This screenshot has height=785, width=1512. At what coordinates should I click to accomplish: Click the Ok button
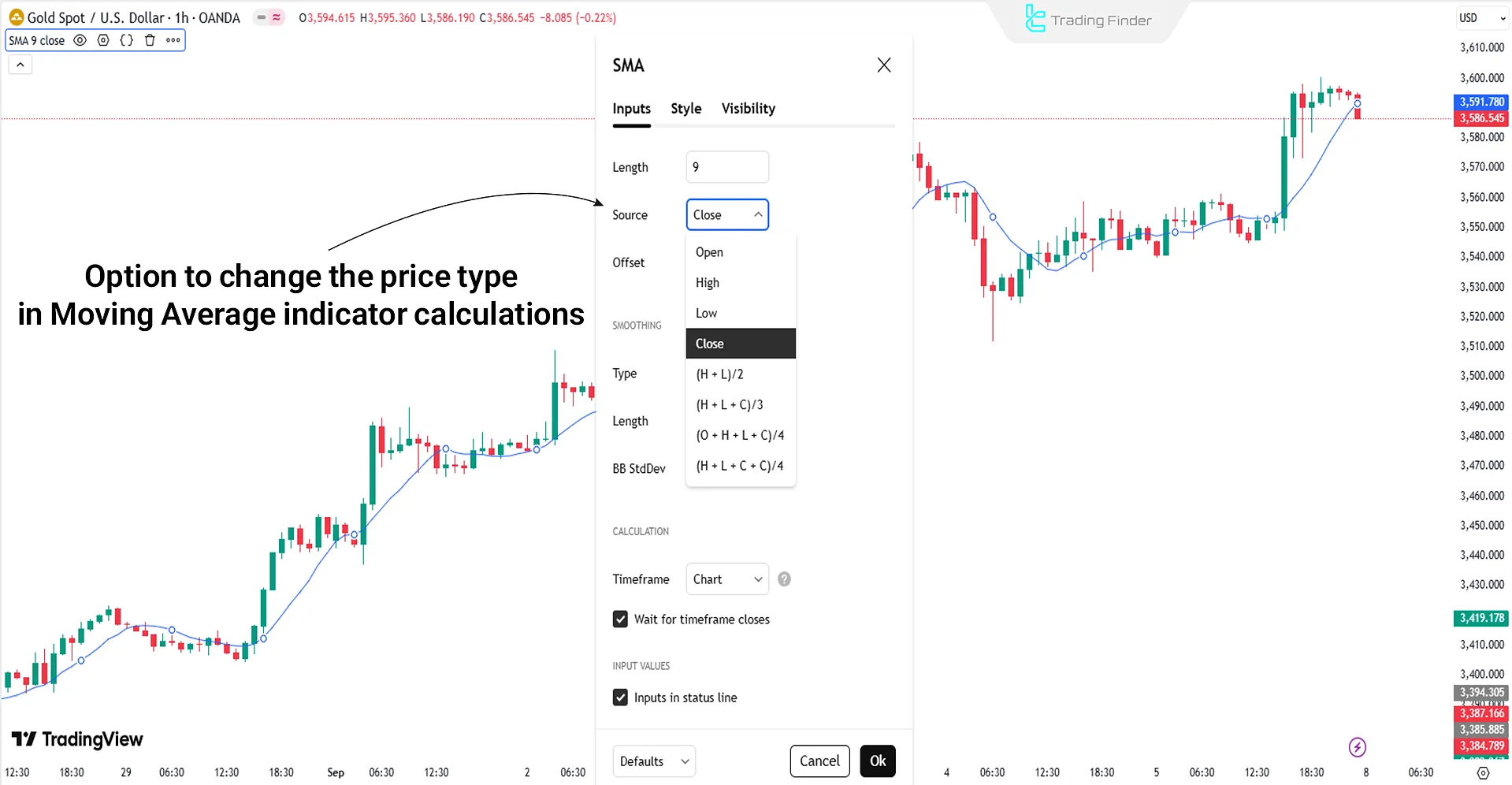click(x=878, y=761)
